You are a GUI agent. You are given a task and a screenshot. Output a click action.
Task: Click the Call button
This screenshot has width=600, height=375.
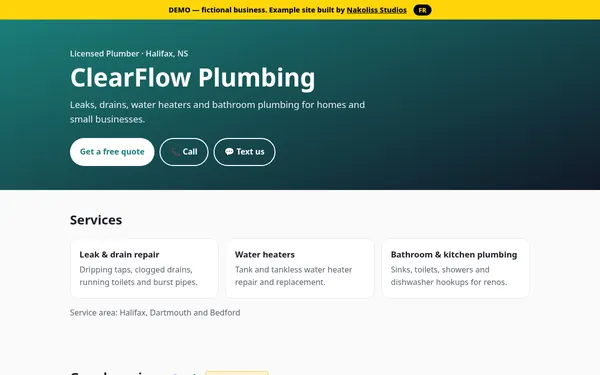click(x=184, y=152)
